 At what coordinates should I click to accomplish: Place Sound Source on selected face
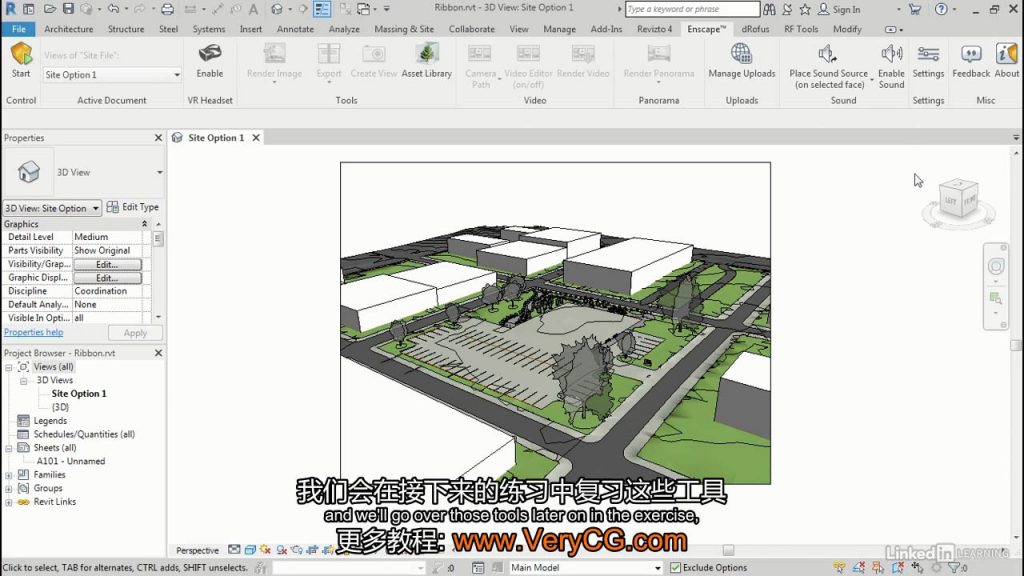point(828,65)
